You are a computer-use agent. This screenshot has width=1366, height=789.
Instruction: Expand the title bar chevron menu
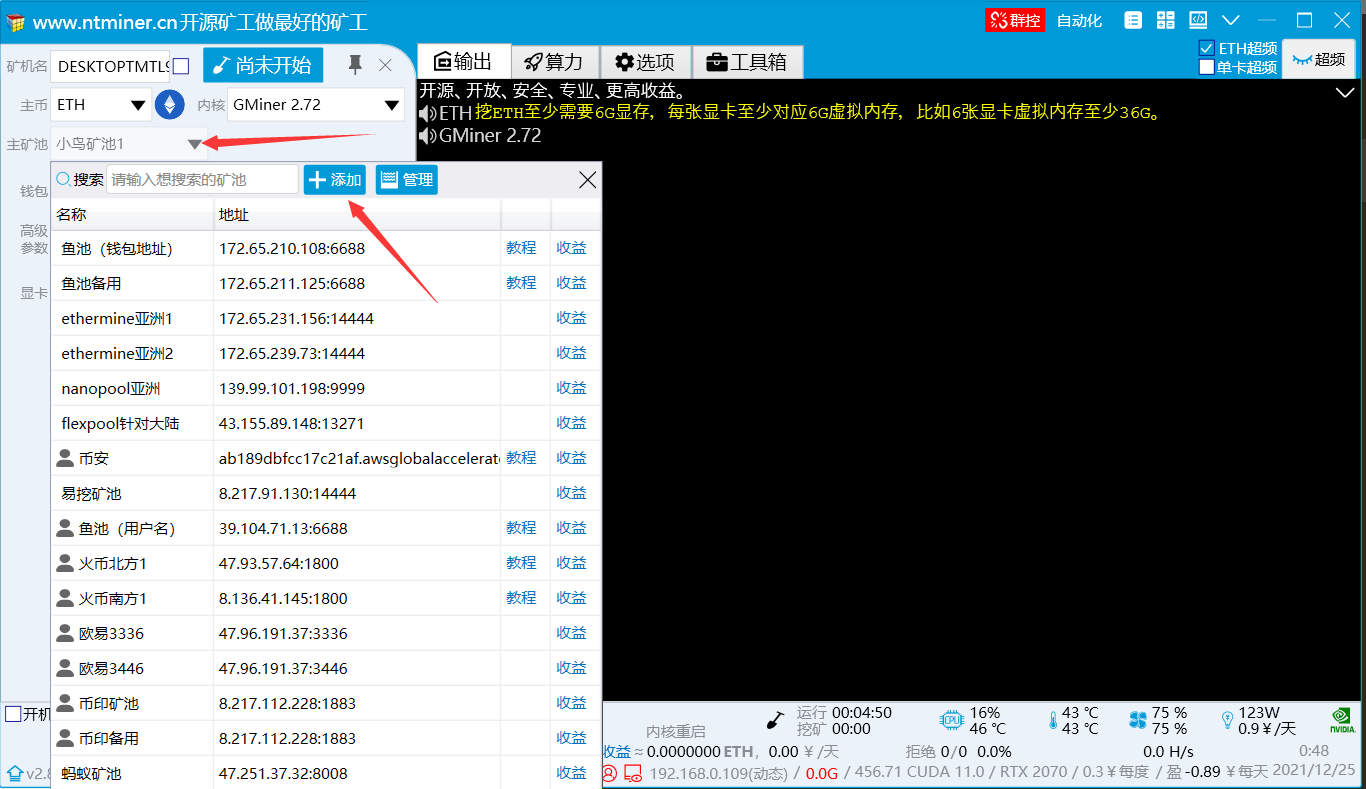click(1231, 20)
